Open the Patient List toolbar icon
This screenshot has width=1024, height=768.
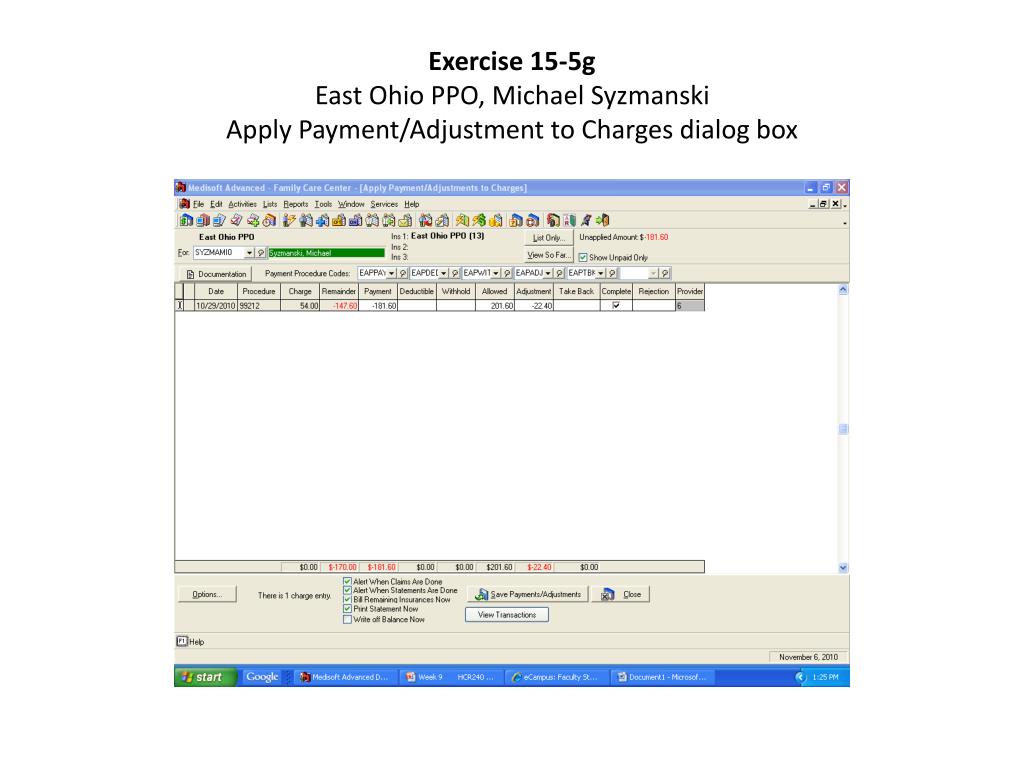pos(306,221)
